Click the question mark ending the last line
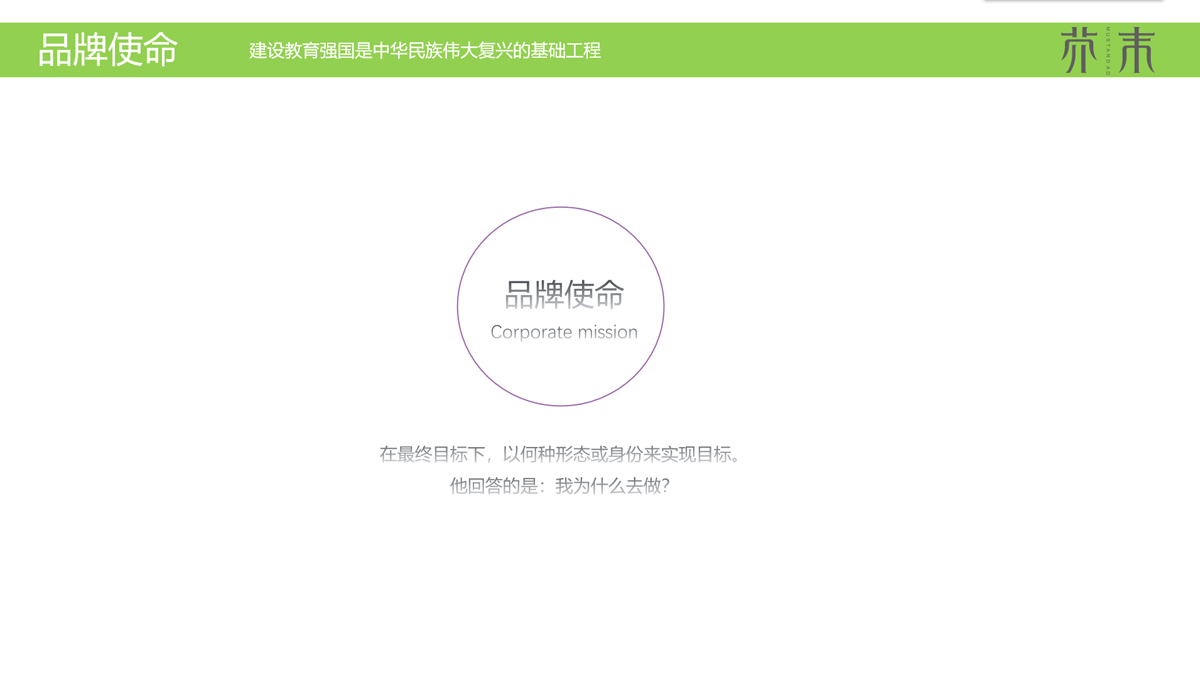This screenshot has height=675, width=1200. coord(665,487)
